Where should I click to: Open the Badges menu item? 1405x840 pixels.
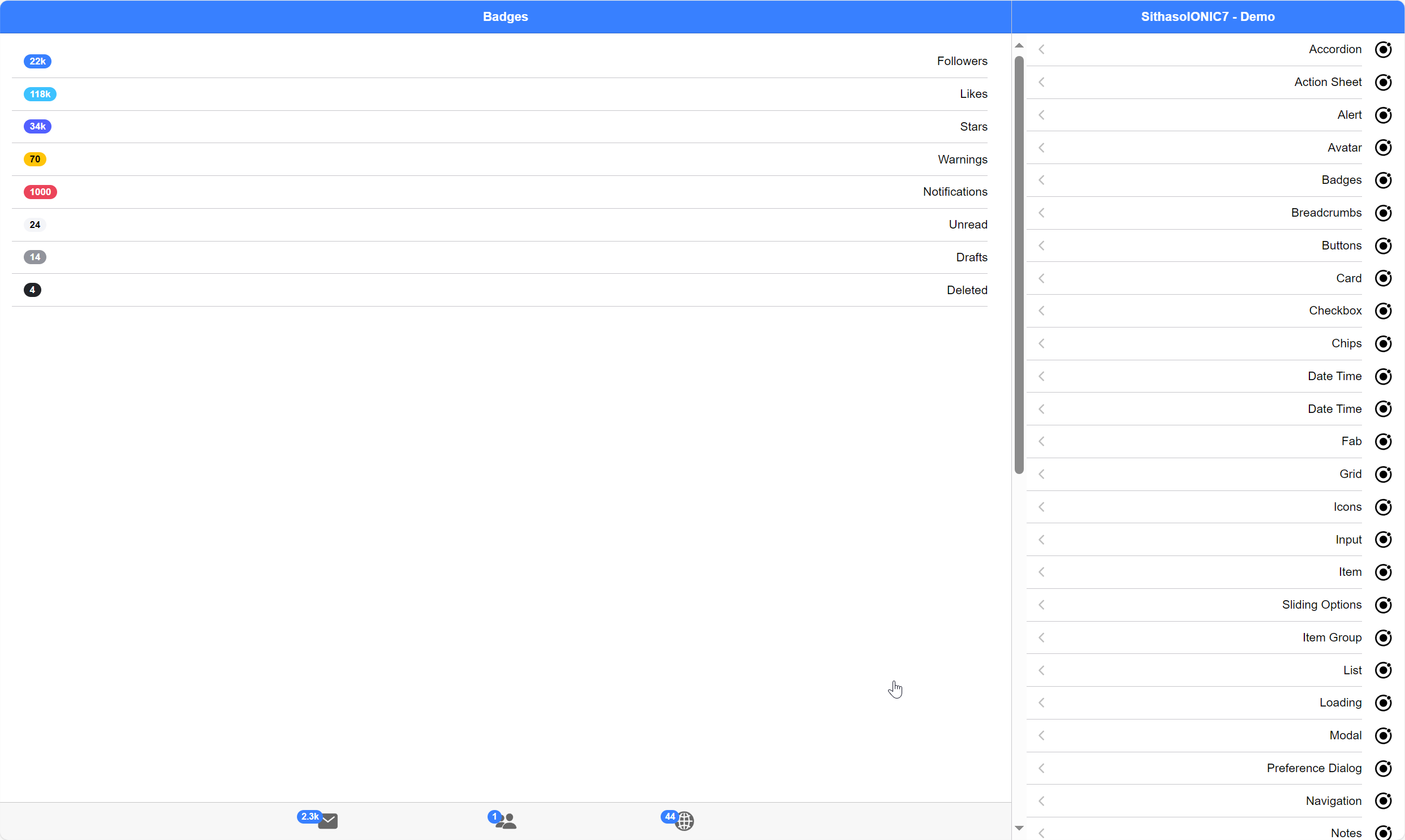(1341, 180)
